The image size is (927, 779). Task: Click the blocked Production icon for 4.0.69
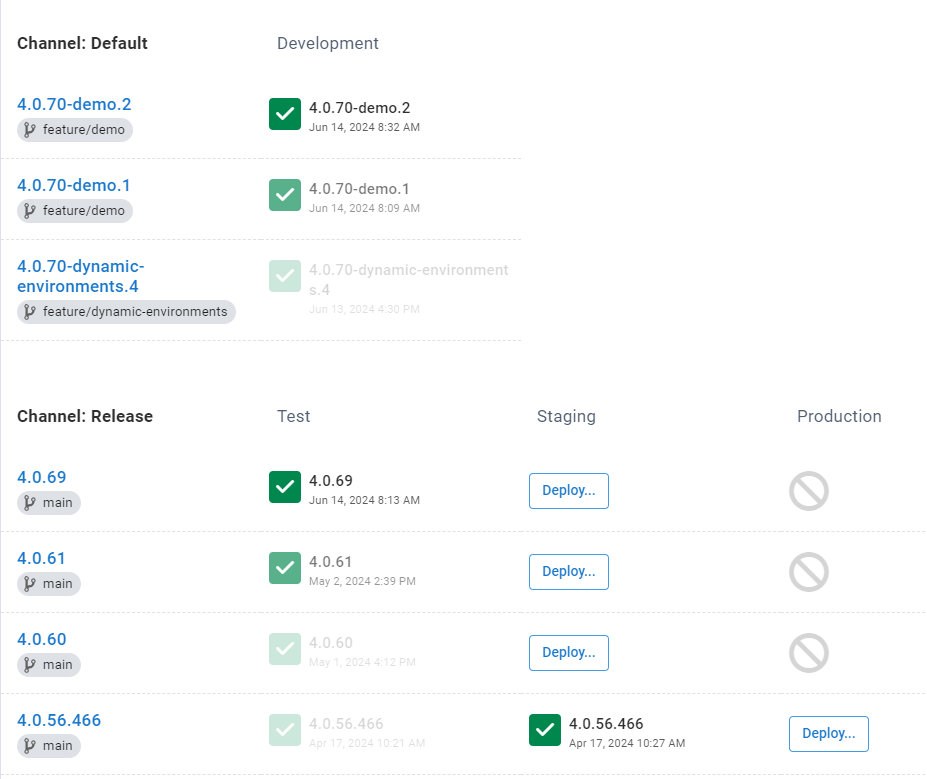pos(808,491)
